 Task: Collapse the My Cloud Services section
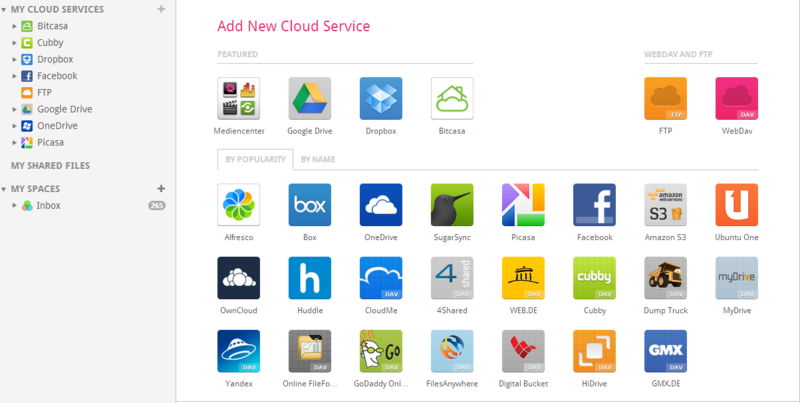(x=4, y=9)
